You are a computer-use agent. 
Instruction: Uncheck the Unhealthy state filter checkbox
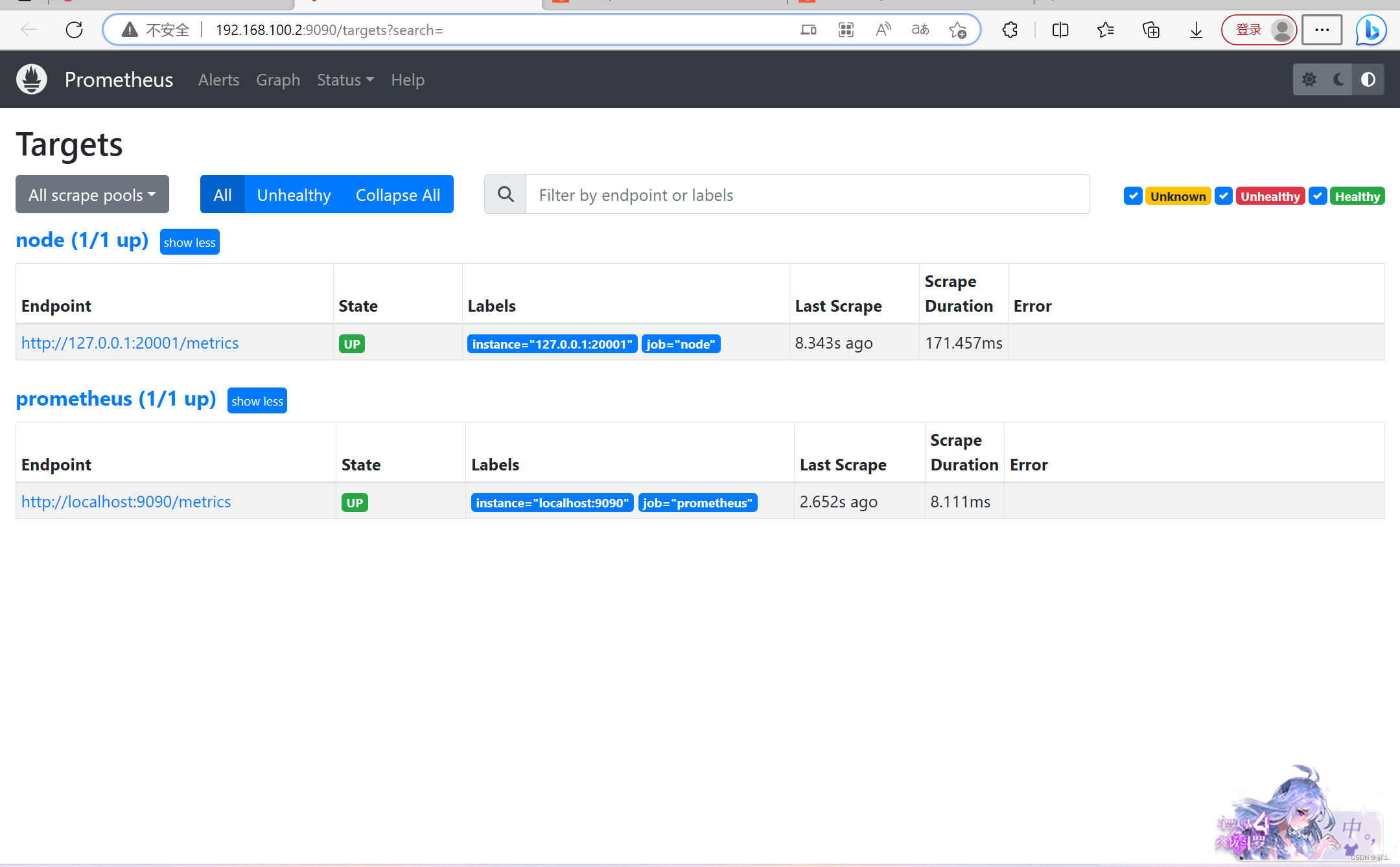pyautogui.click(x=1223, y=196)
